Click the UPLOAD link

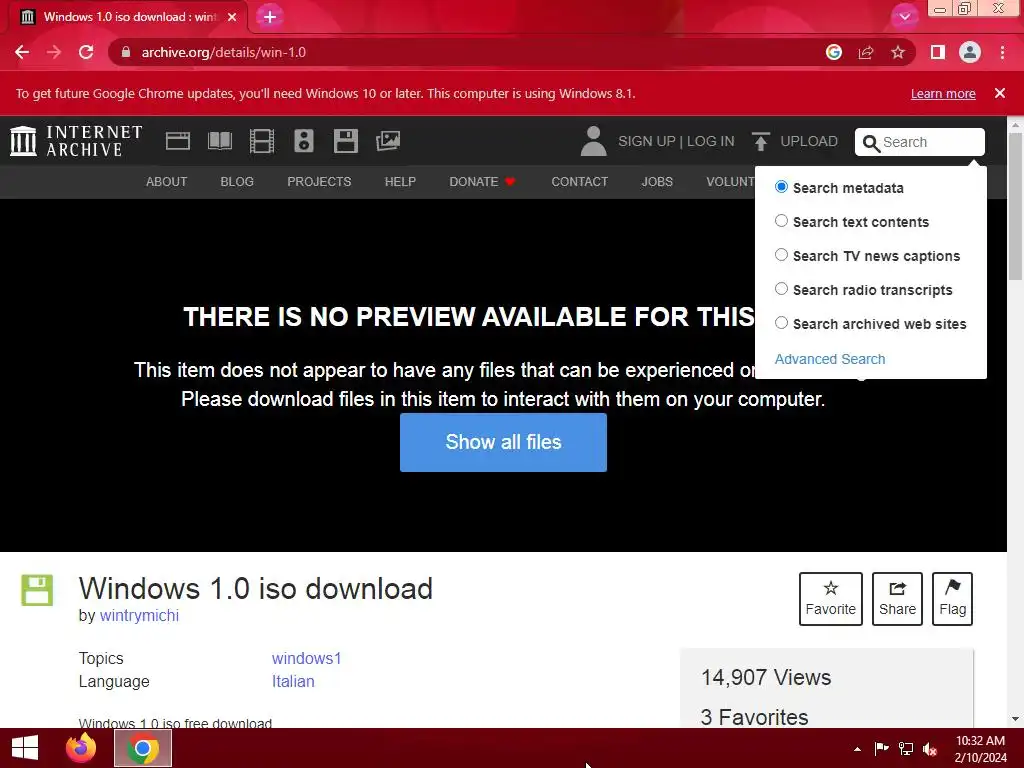click(808, 141)
